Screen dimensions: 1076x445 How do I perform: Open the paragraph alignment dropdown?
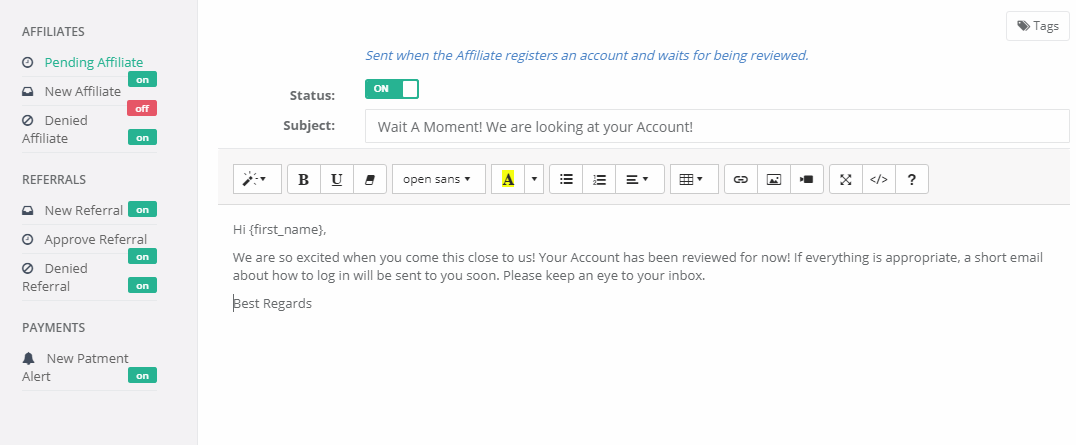click(x=640, y=179)
